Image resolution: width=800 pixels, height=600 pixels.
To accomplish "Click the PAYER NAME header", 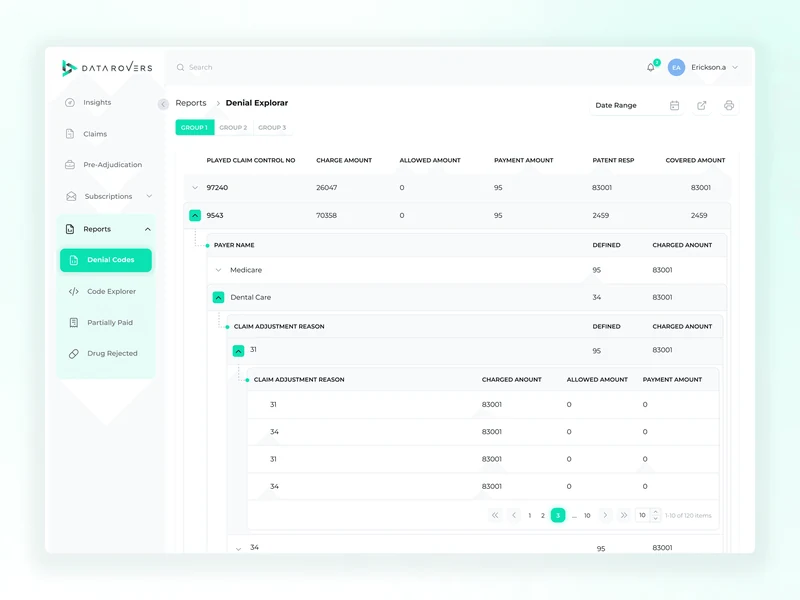I will pos(234,245).
